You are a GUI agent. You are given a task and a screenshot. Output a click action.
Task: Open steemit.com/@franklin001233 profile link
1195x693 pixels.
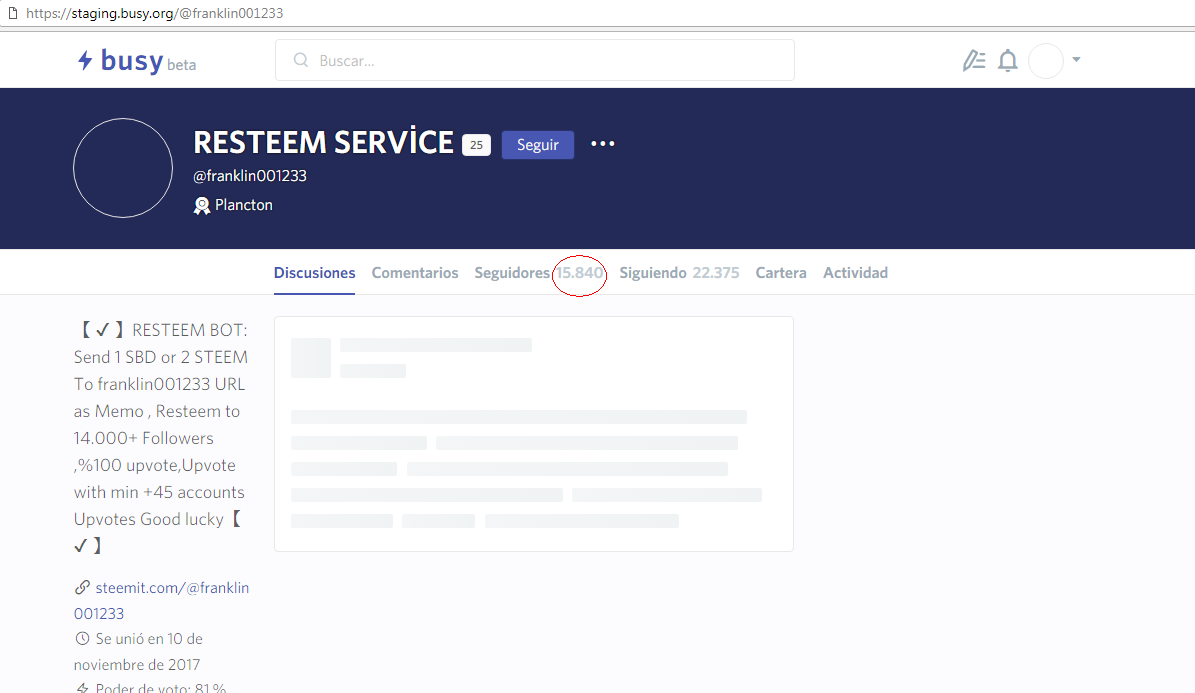pos(162,600)
